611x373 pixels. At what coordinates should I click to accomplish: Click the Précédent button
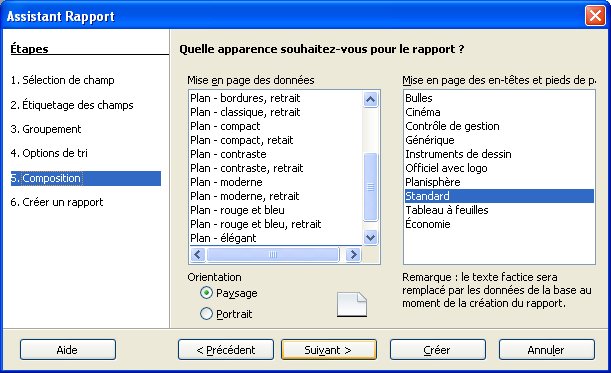click(x=226, y=350)
